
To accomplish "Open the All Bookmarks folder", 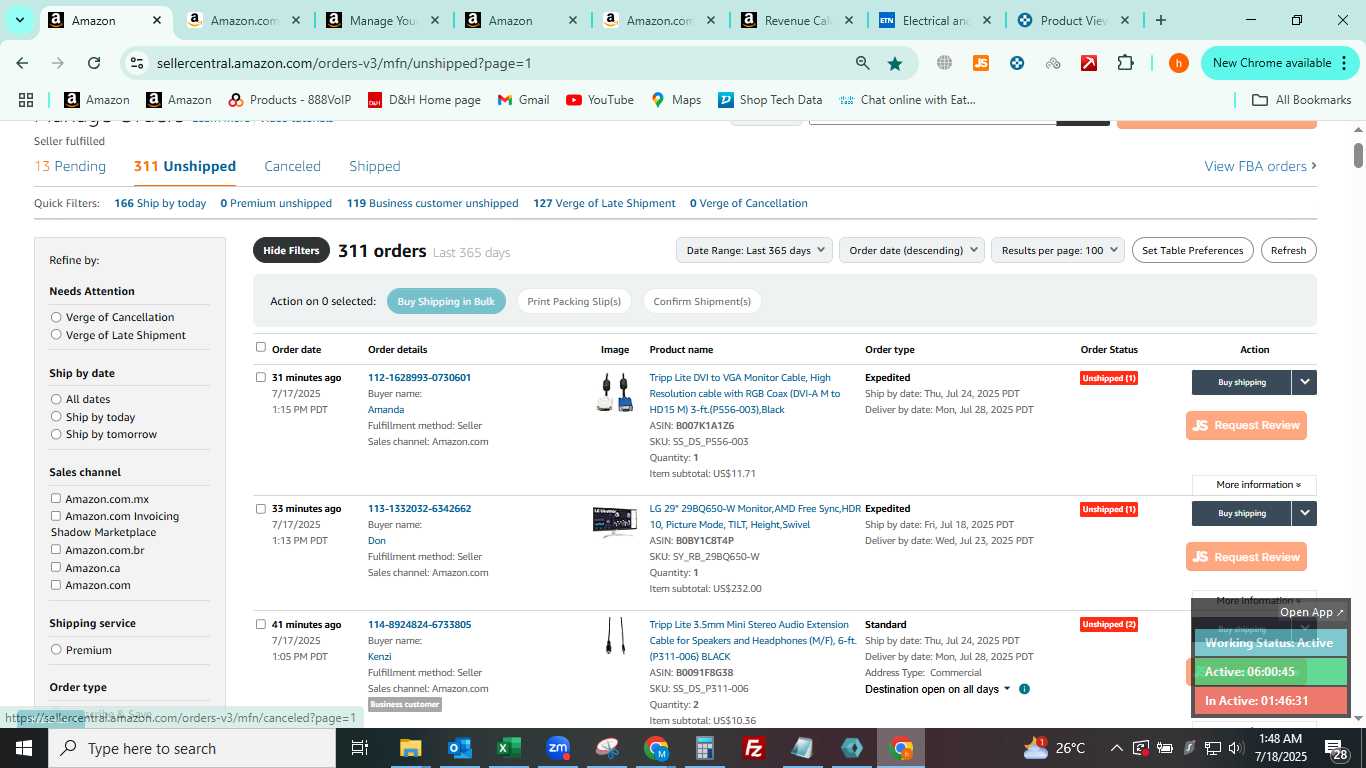I will [x=1302, y=100].
